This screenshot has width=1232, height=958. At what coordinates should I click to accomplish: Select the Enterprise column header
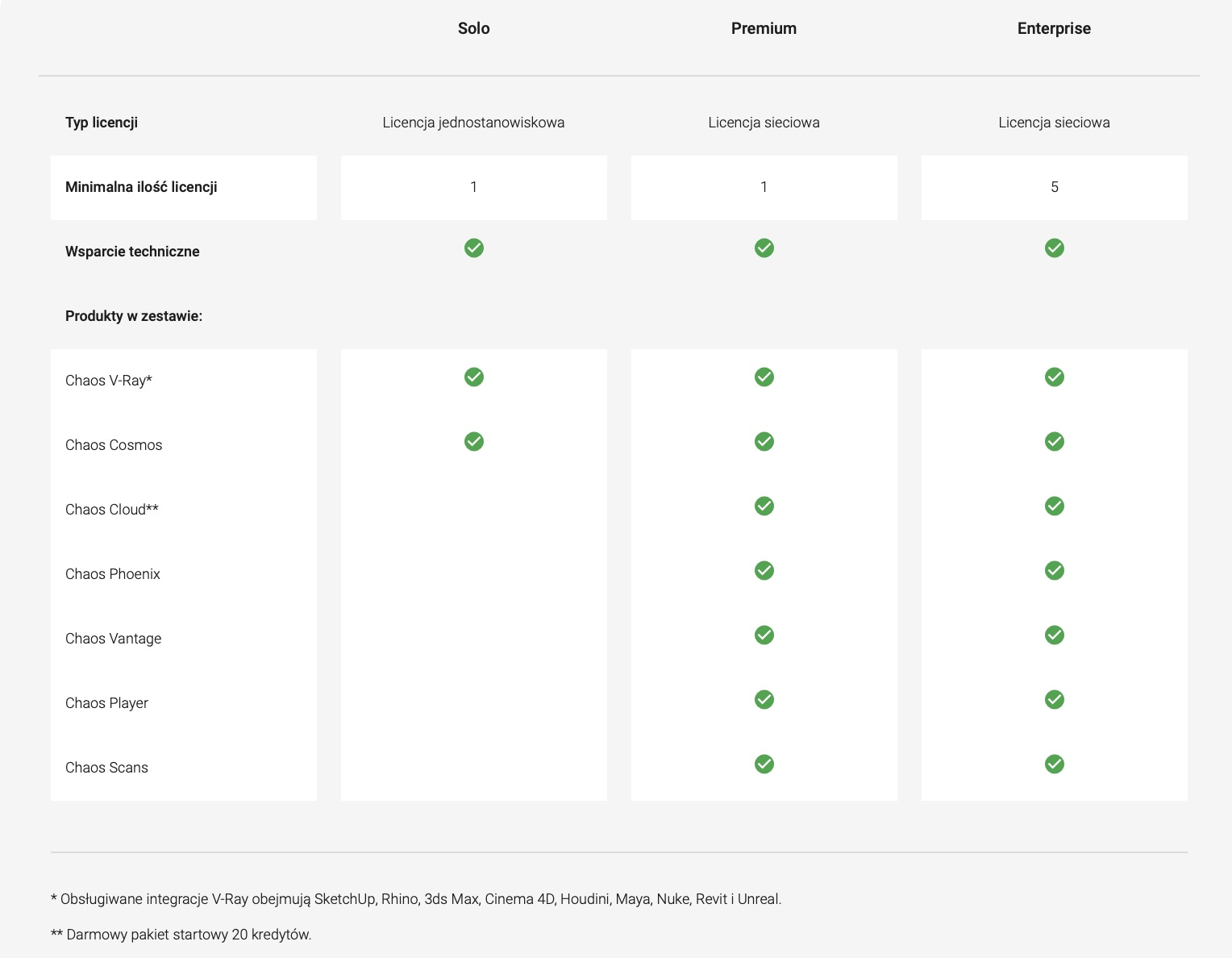(x=1055, y=28)
